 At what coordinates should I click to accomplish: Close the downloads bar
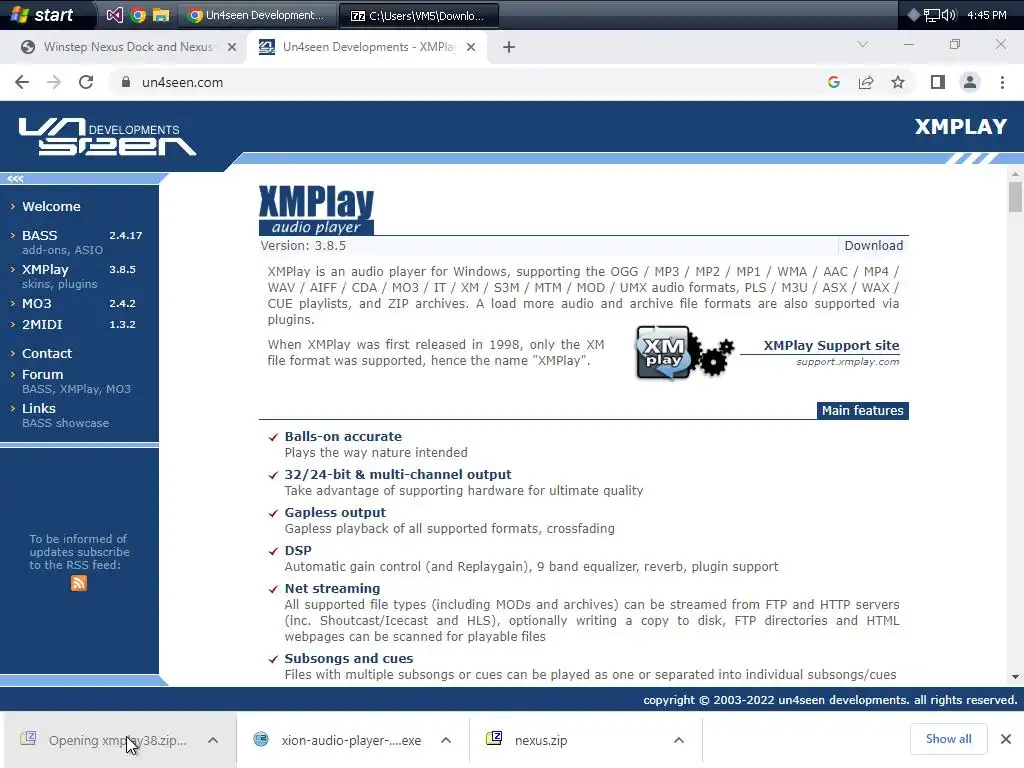[x=1006, y=739]
